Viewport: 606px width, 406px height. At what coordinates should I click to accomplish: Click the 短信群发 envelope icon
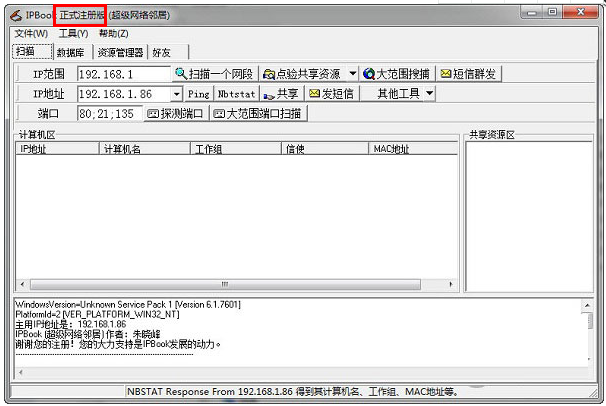pos(446,73)
